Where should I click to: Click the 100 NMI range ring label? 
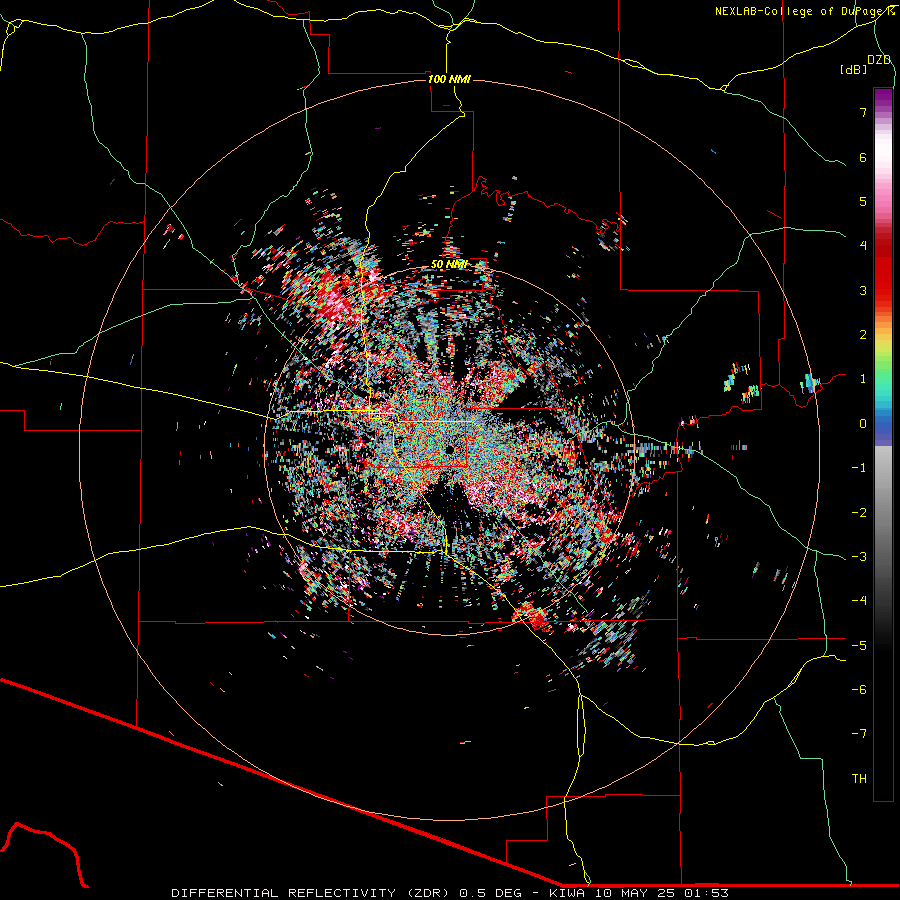(449, 79)
